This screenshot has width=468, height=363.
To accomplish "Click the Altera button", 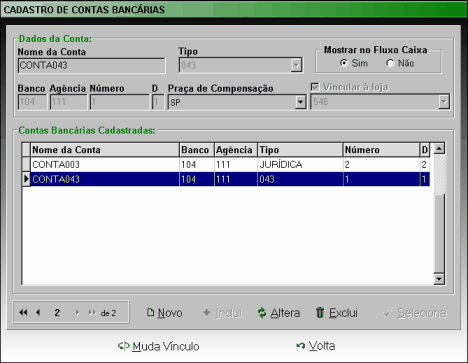I will click(x=279, y=313).
